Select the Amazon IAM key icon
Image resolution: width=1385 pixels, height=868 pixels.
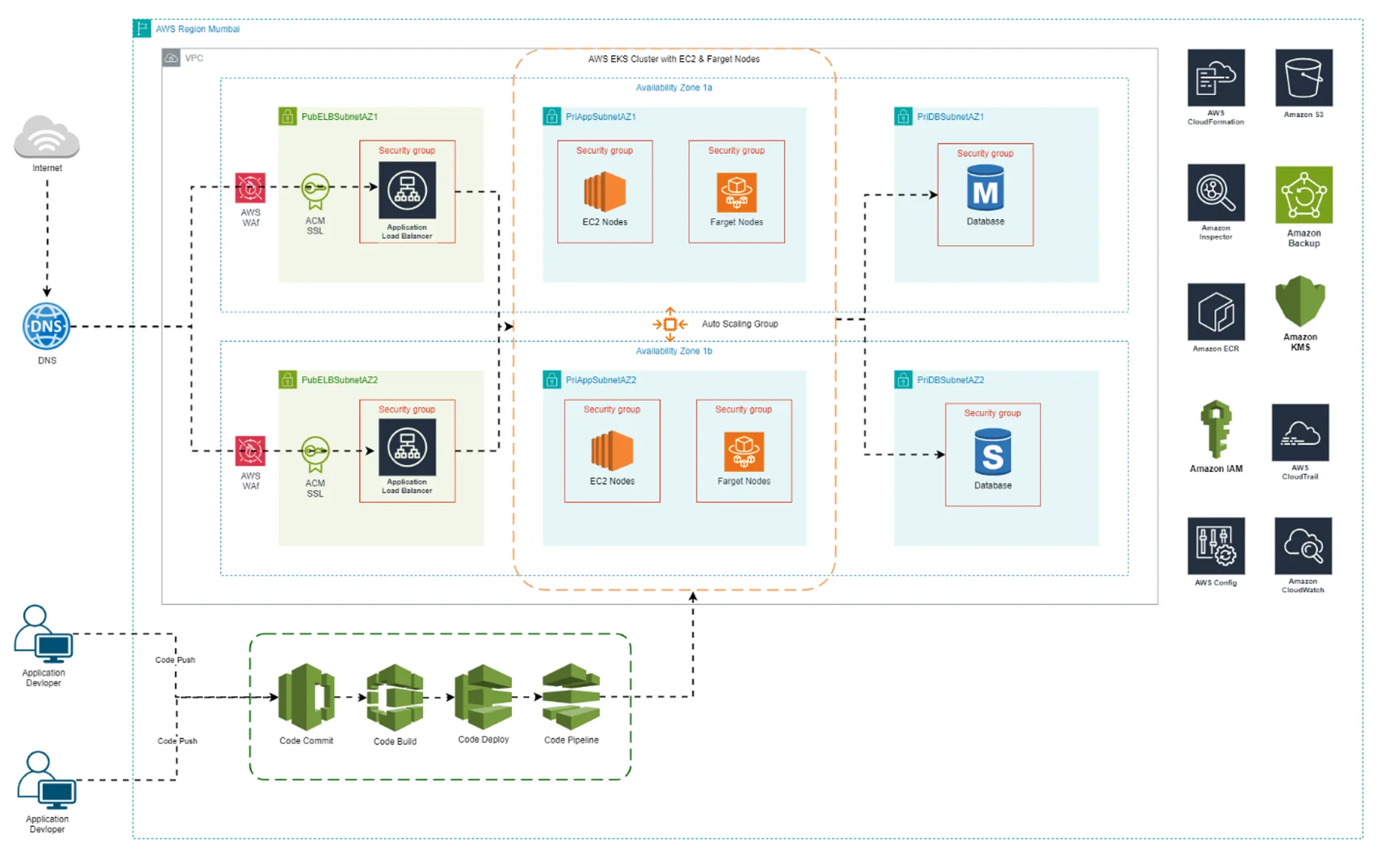click(1215, 429)
